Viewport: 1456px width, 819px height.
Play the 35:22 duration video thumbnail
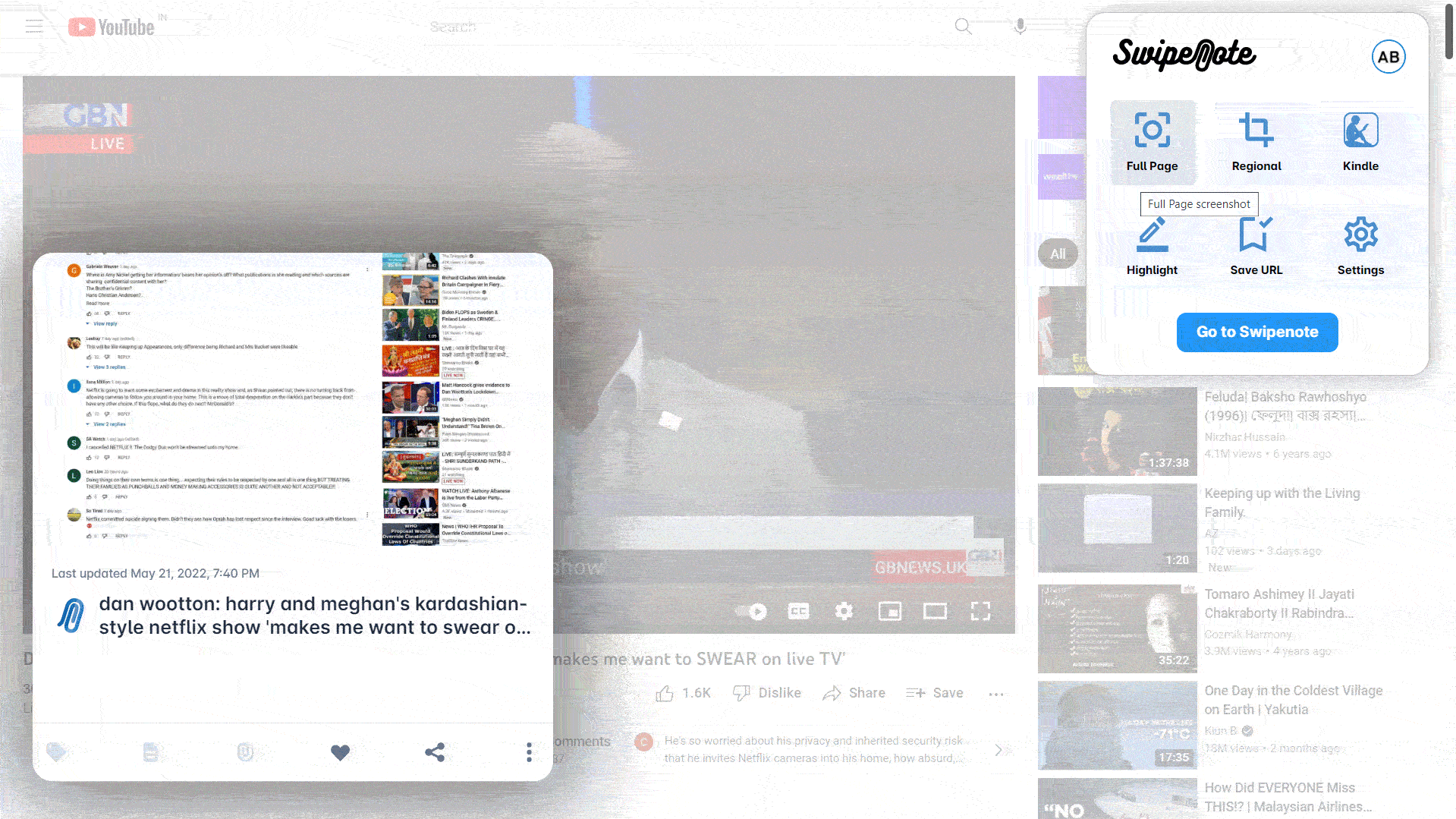click(x=1117, y=628)
